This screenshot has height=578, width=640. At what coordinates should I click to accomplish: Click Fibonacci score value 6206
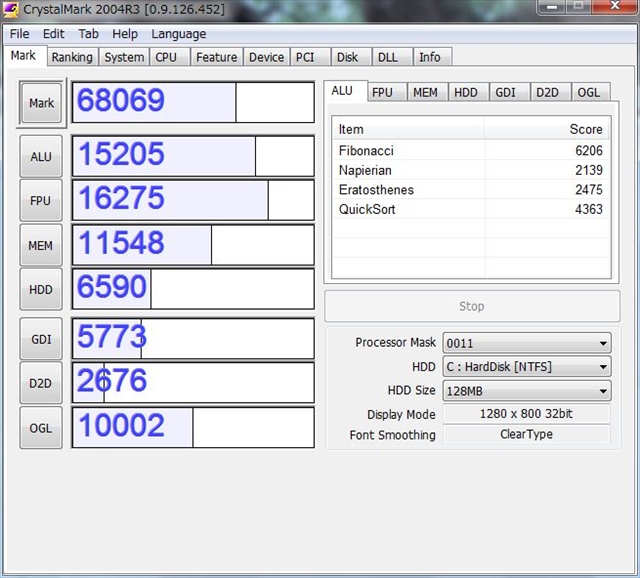(x=589, y=150)
